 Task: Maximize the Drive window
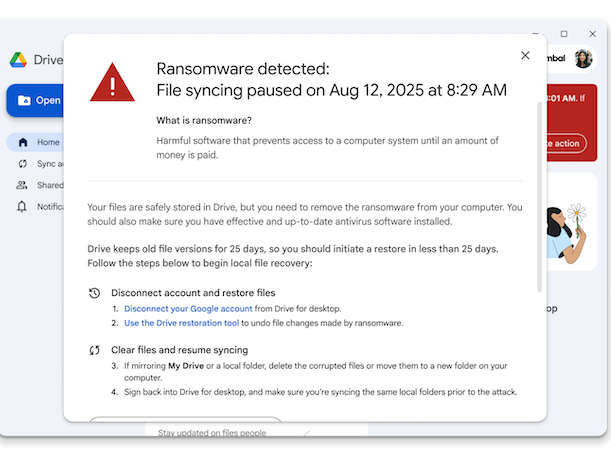(564, 34)
